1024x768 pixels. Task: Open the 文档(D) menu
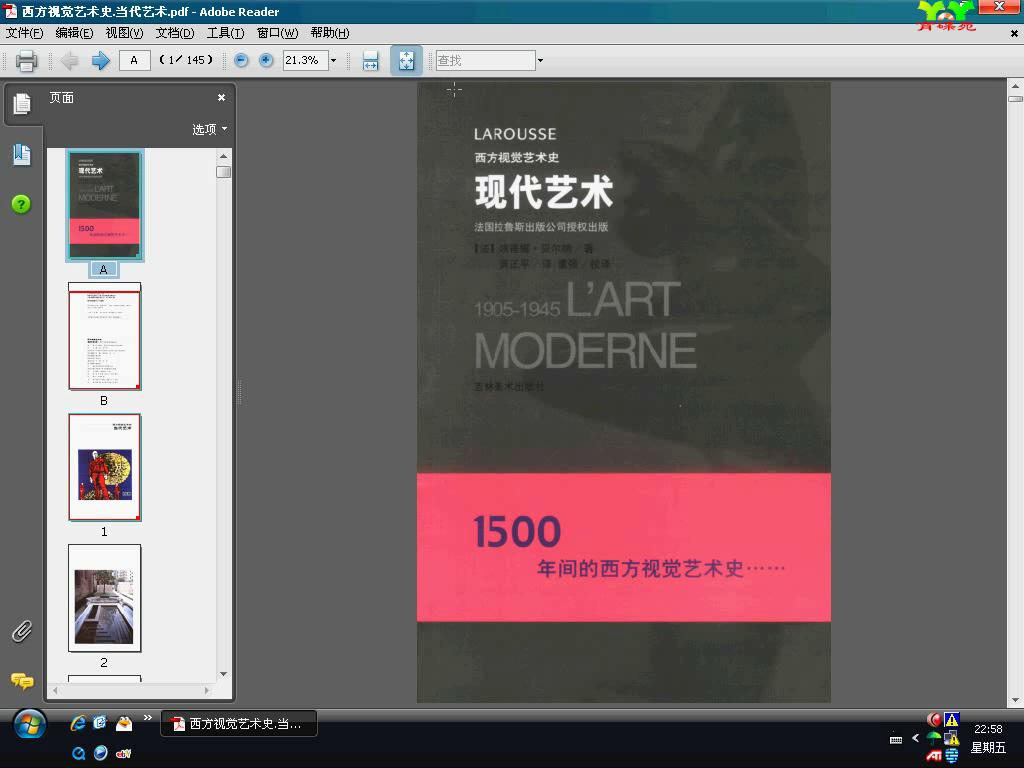coord(174,33)
